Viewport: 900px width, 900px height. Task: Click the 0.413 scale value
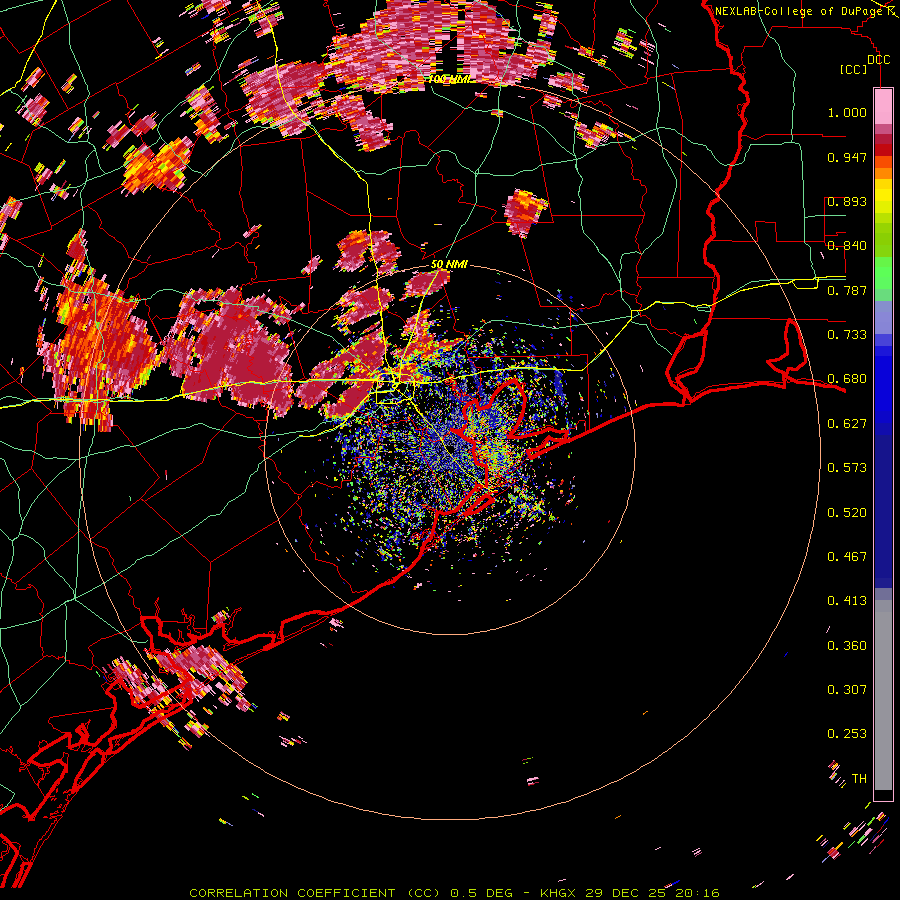click(847, 601)
